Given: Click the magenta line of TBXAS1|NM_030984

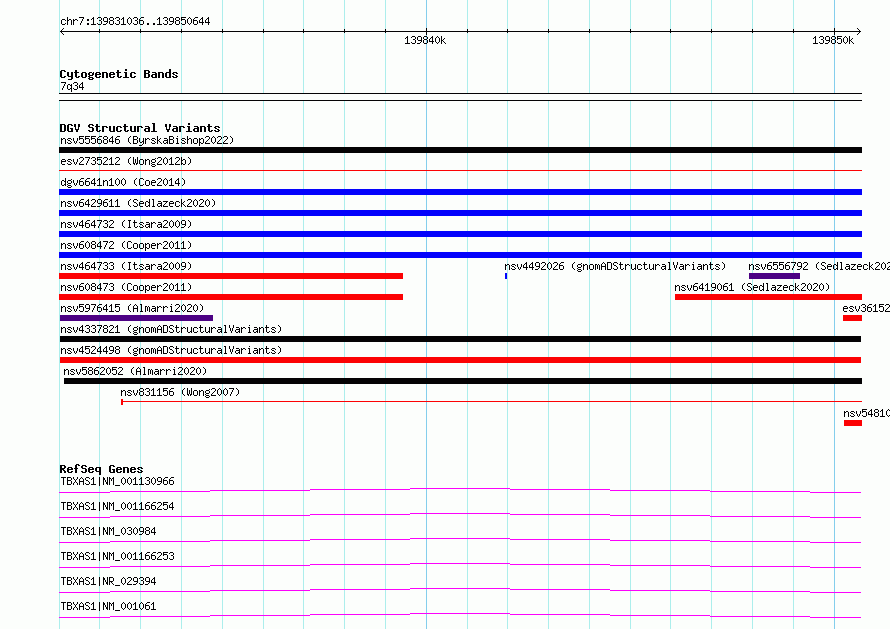Looking at the screenshot, I should coord(460,540).
